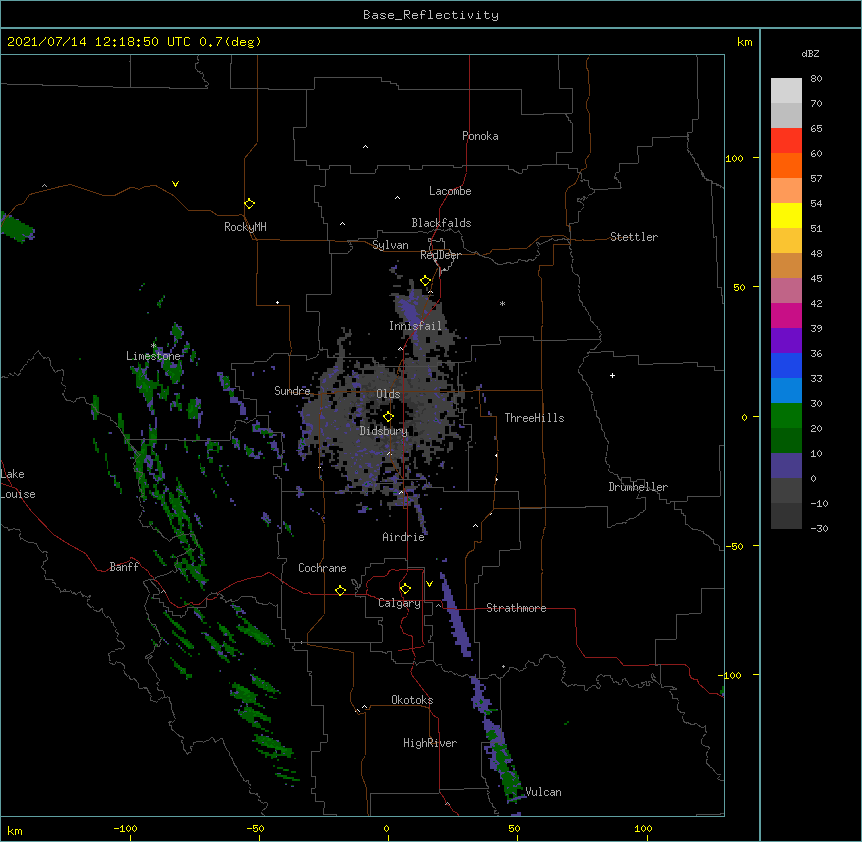Click the Sylvan label on the map

click(390, 245)
